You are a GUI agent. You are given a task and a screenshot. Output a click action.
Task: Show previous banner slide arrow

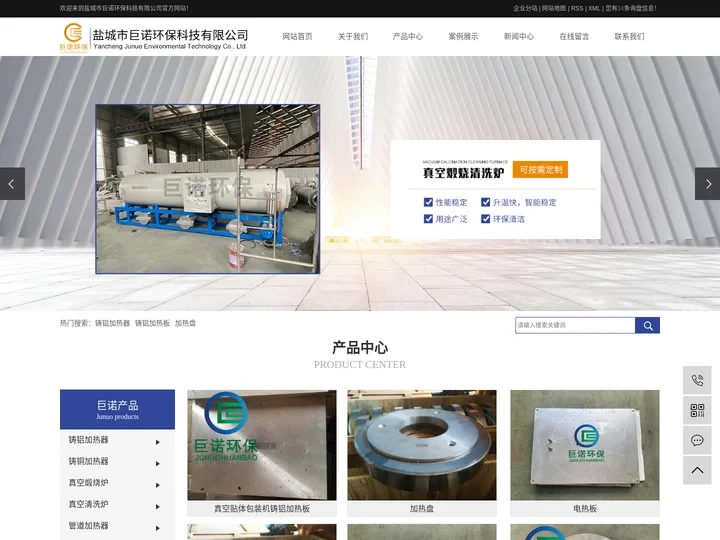pyautogui.click(x=12, y=184)
